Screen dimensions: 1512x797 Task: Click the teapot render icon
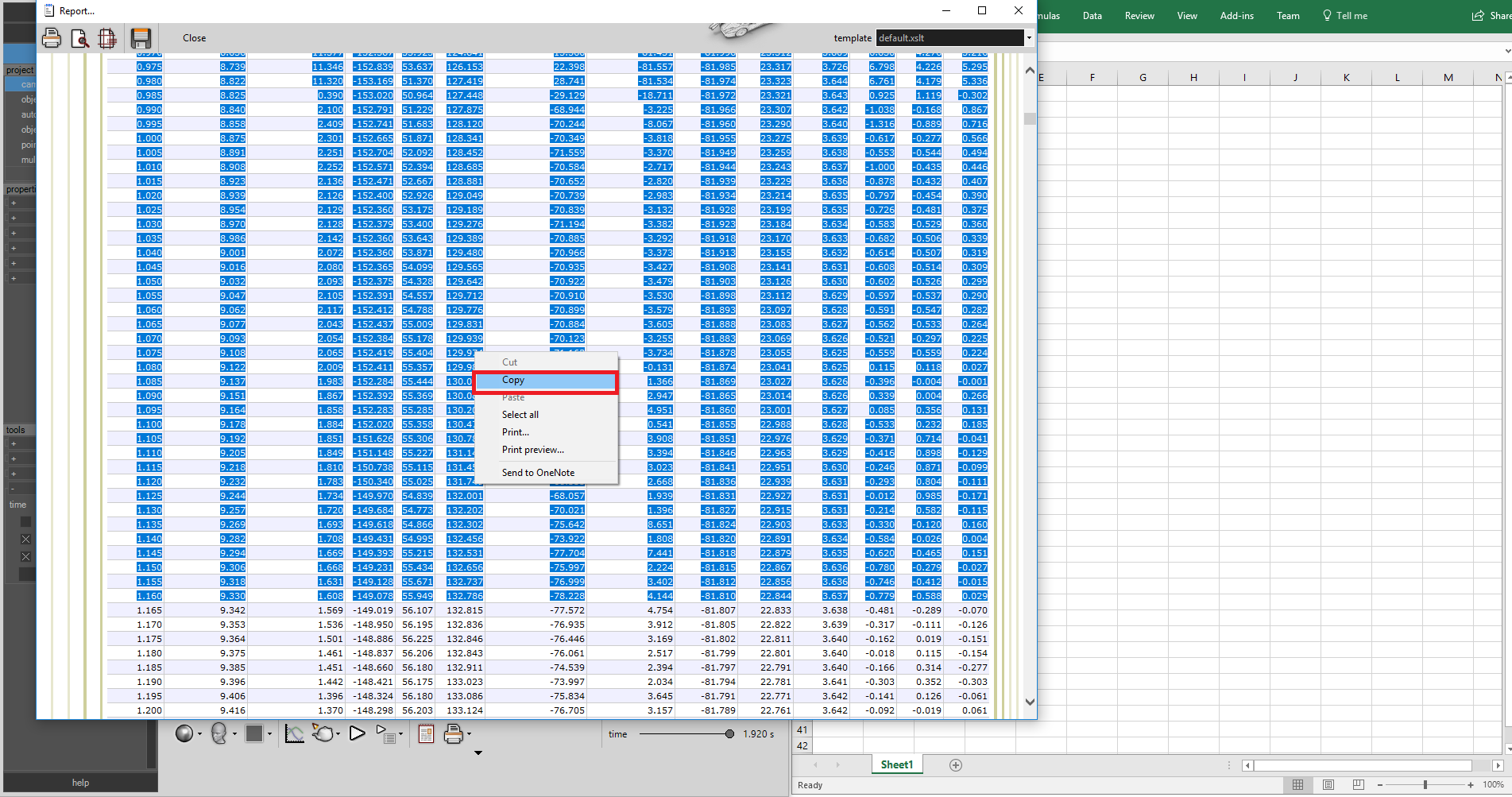pyautogui.click(x=323, y=733)
